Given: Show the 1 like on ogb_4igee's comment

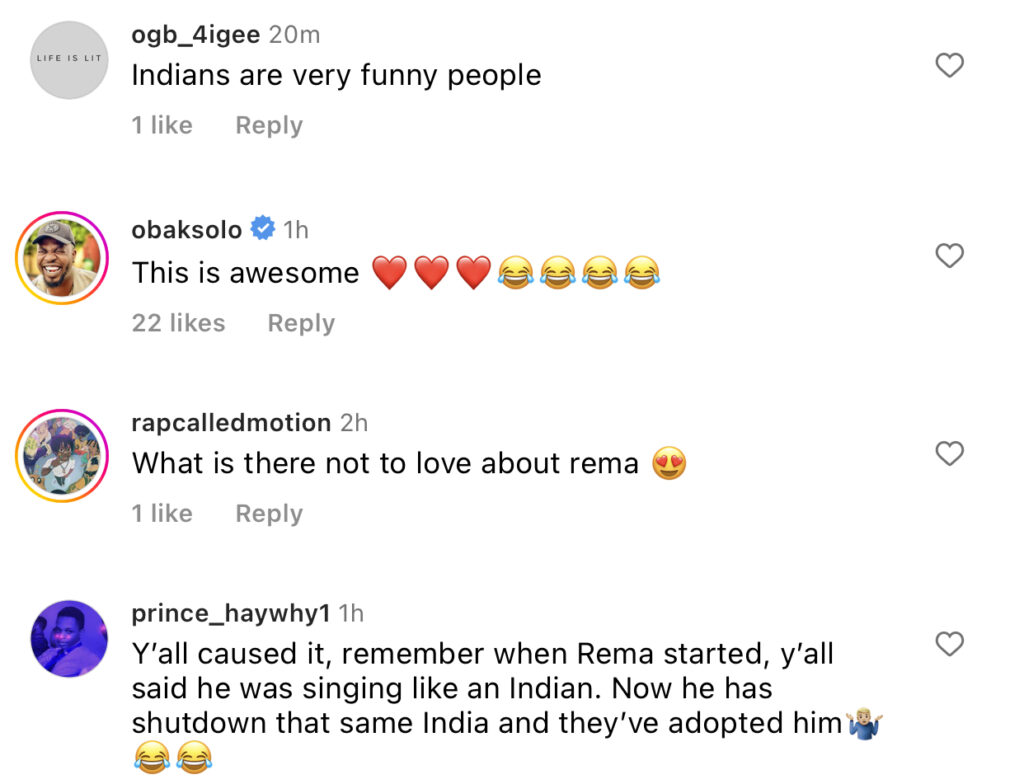Looking at the screenshot, I should (162, 125).
